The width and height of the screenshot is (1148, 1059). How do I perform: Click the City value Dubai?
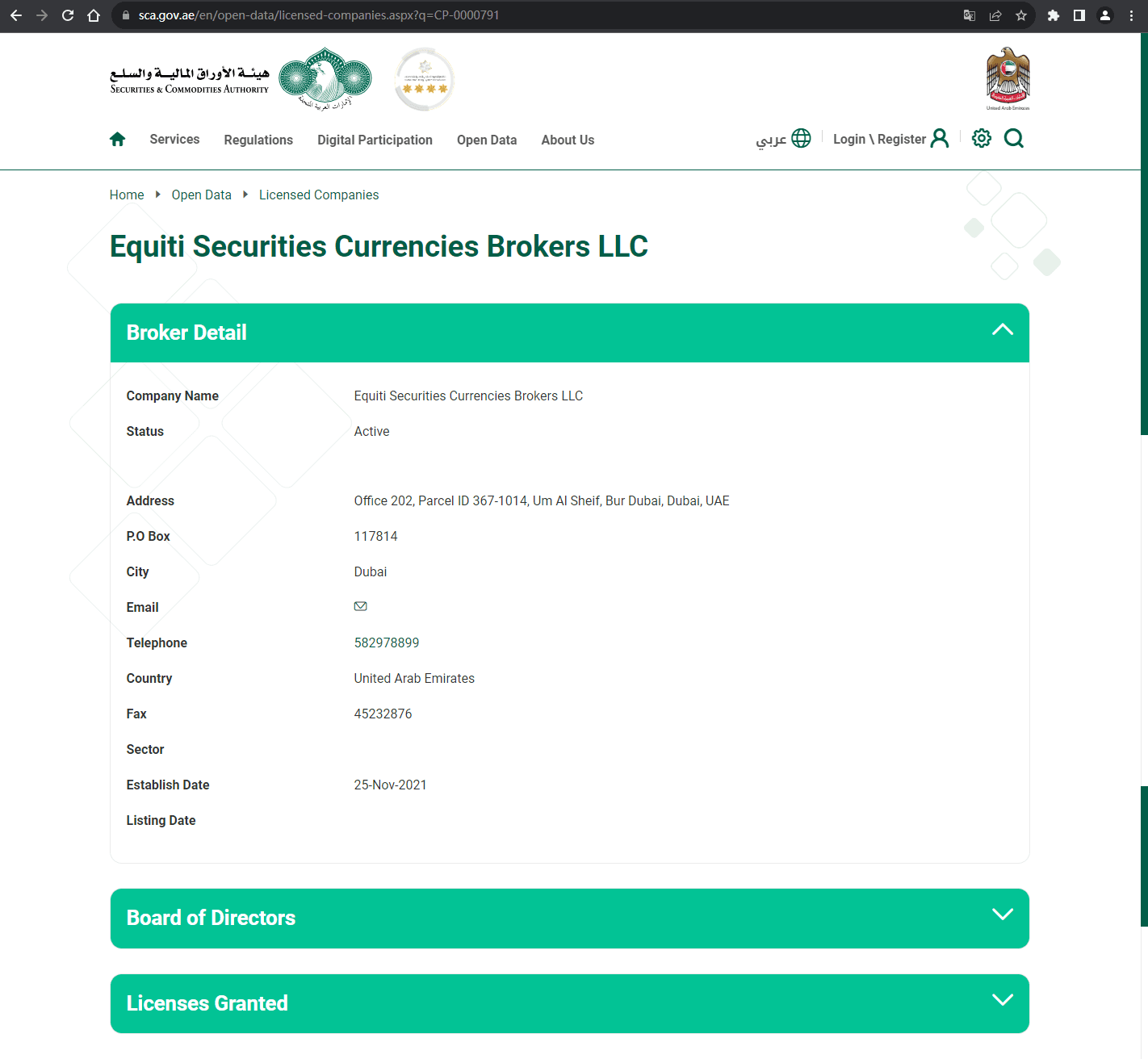point(371,571)
